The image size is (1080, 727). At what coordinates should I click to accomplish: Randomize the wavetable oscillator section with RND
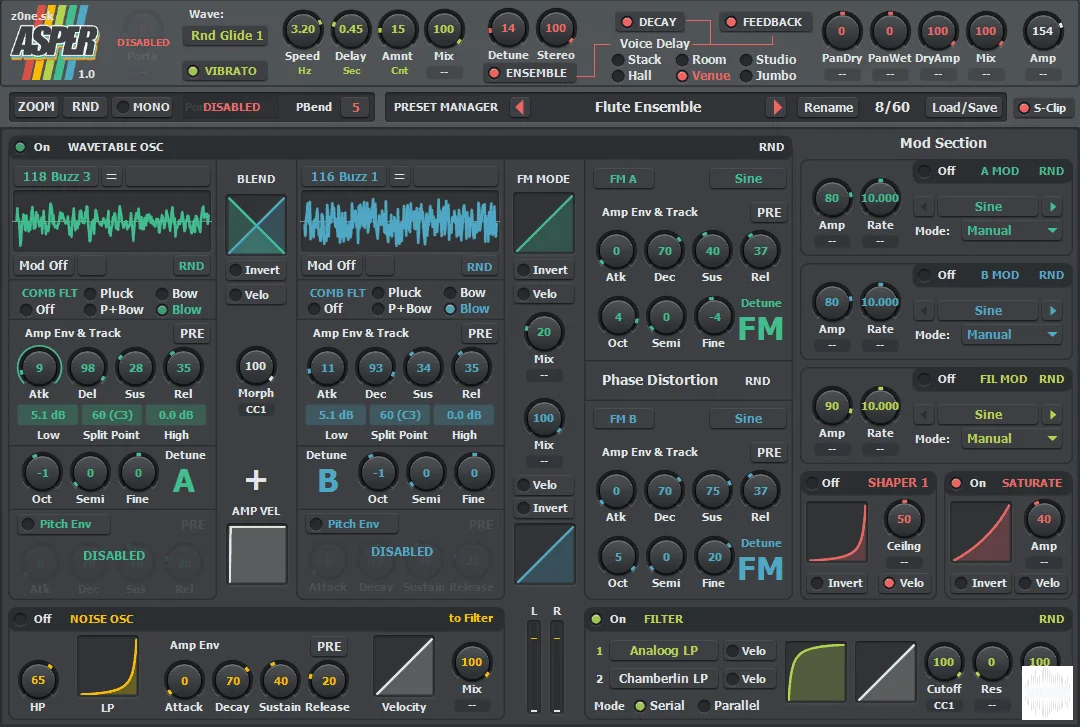[771, 147]
